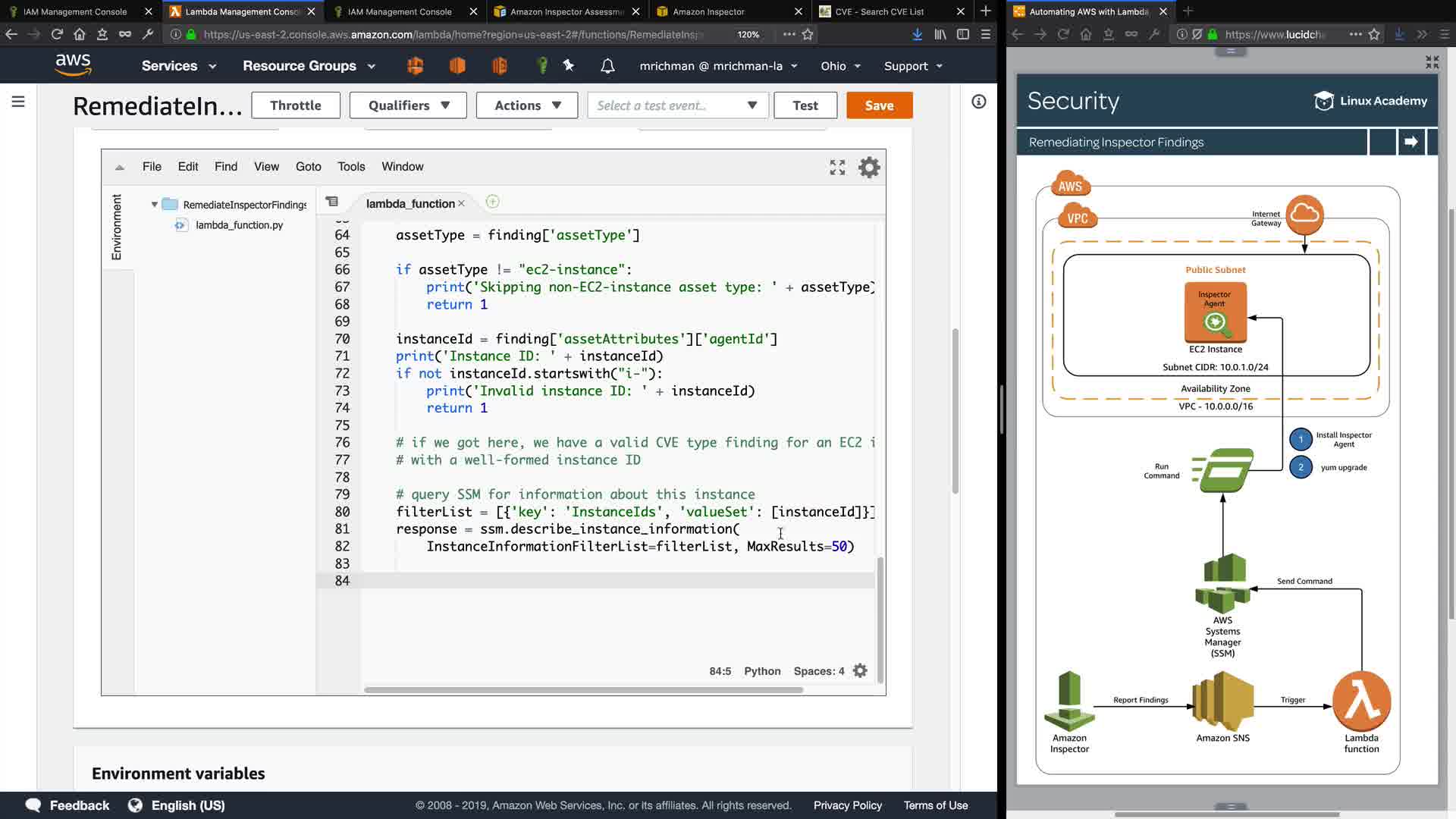Viewport: 1456px width, 819px height.
Task: Open the Actions dropdown
Action: [527, 105]
